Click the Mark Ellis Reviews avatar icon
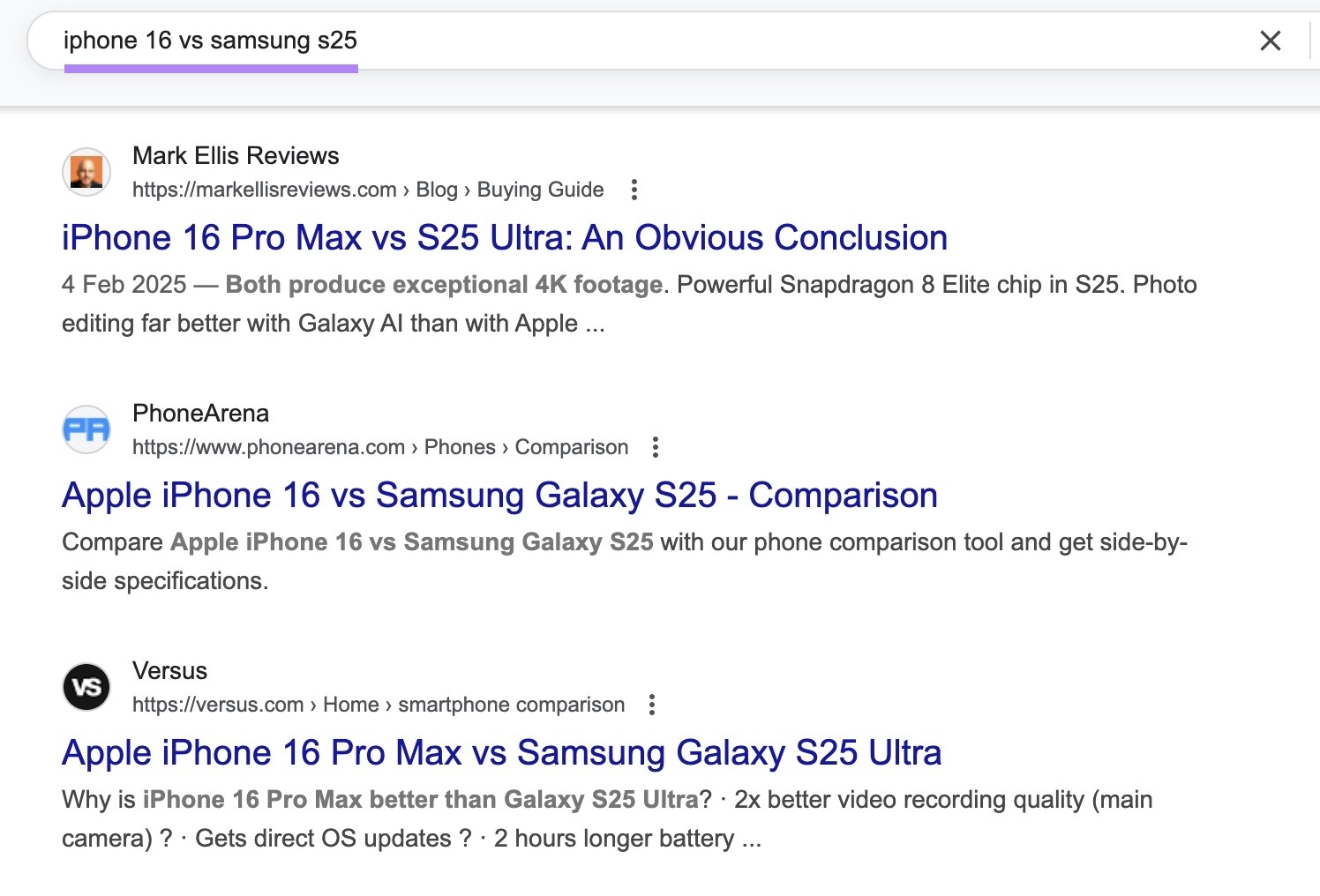 pyautogui.click(x=86, y=172)
